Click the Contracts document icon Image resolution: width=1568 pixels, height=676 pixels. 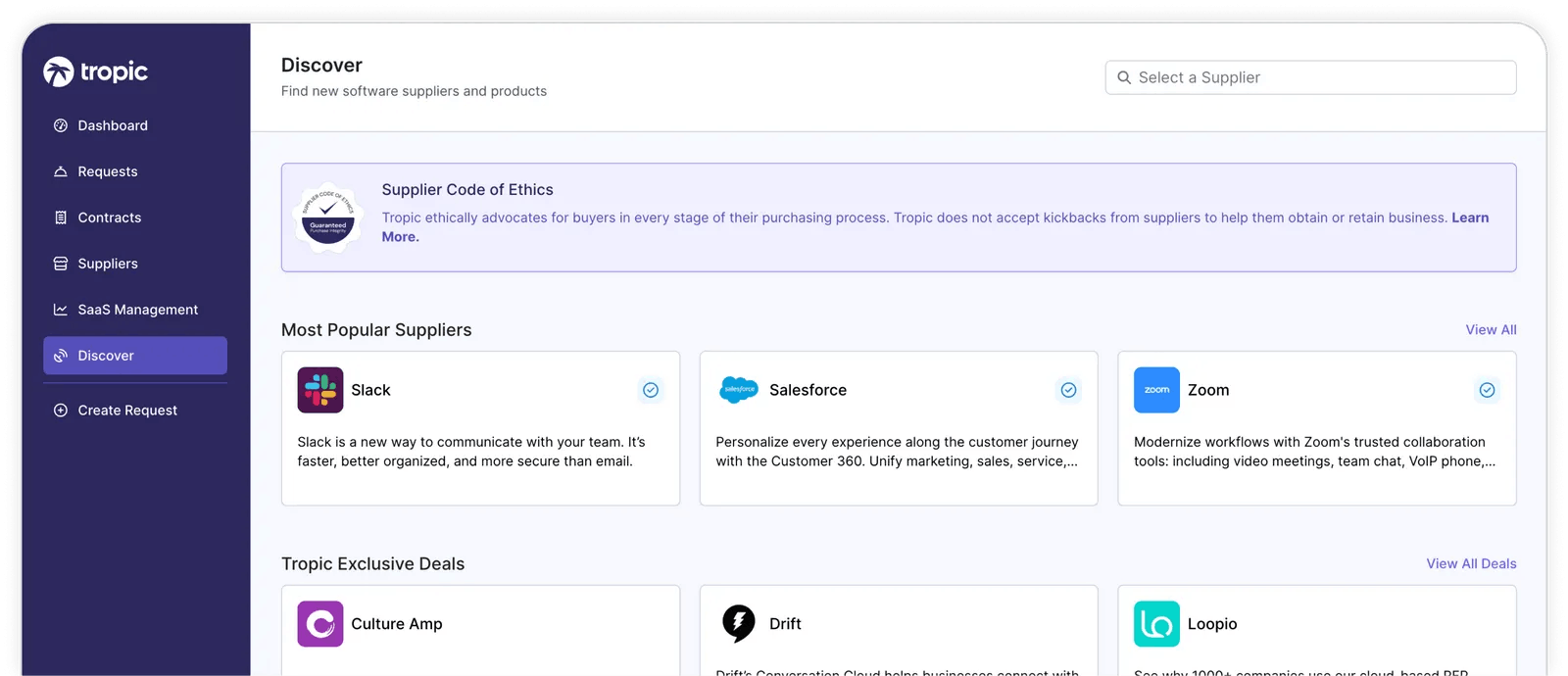(61, 217)
